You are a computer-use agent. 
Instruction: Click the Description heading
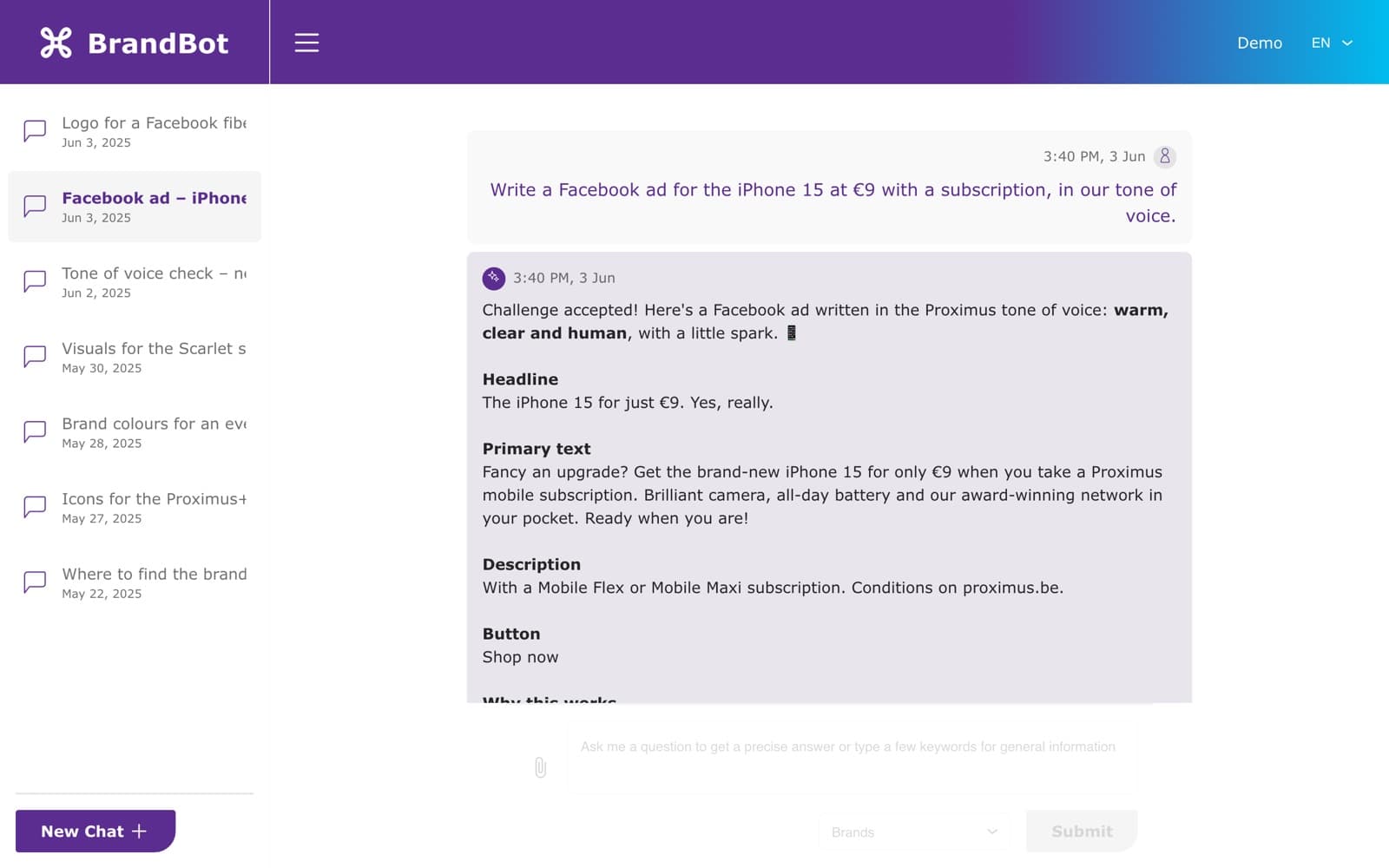(531, 564)
